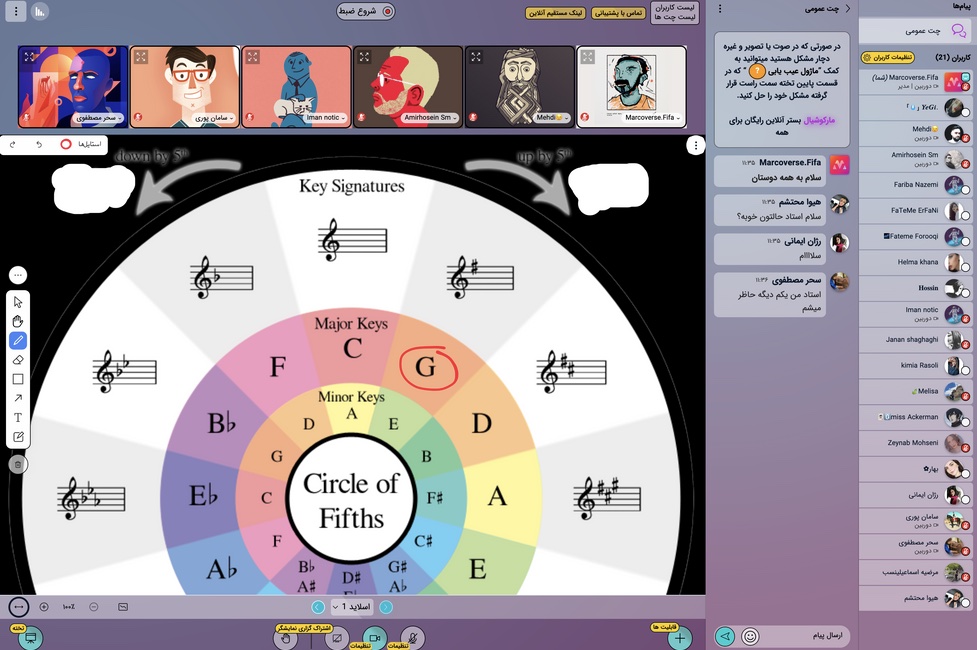
Task: Choose the rectangle shape tool
Action: point(18,379)
